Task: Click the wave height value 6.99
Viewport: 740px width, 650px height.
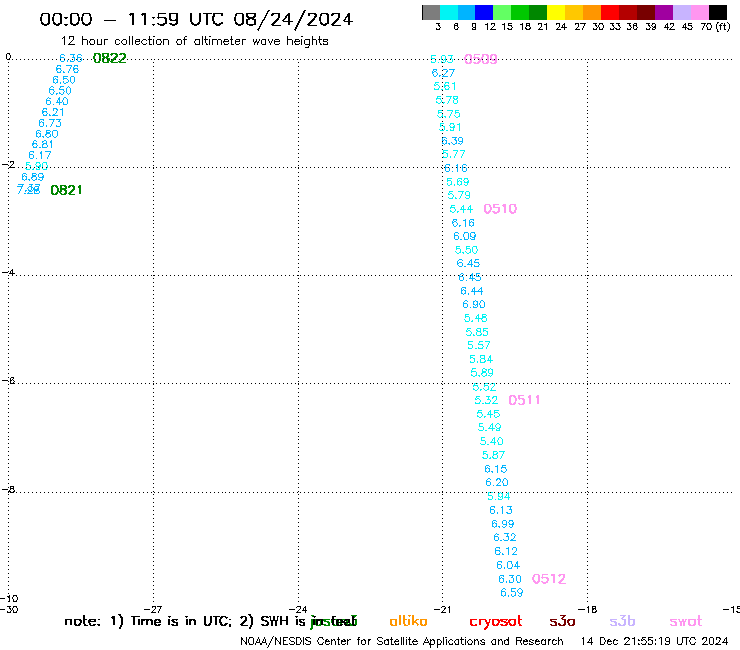Action: (503, 524)
